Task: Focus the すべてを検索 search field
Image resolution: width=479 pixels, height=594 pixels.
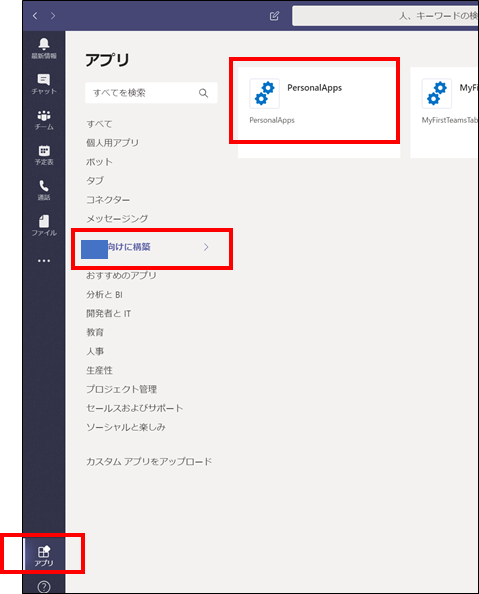Action: (x=151, y=93)
